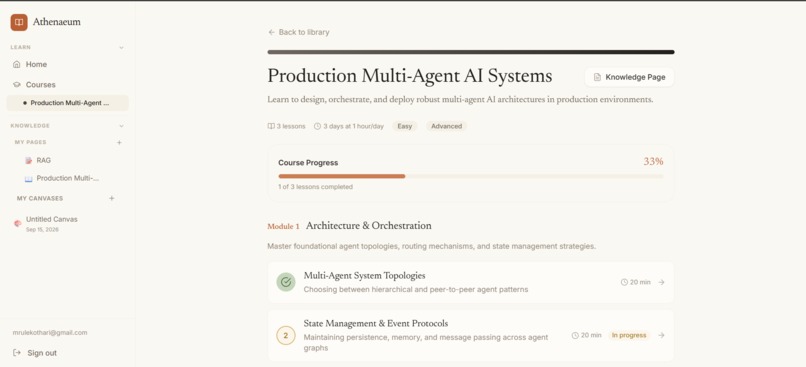The image size is (806, 367).
Task: Click the Untitled Canvas palette icon
Action: [x=17, y=223]
